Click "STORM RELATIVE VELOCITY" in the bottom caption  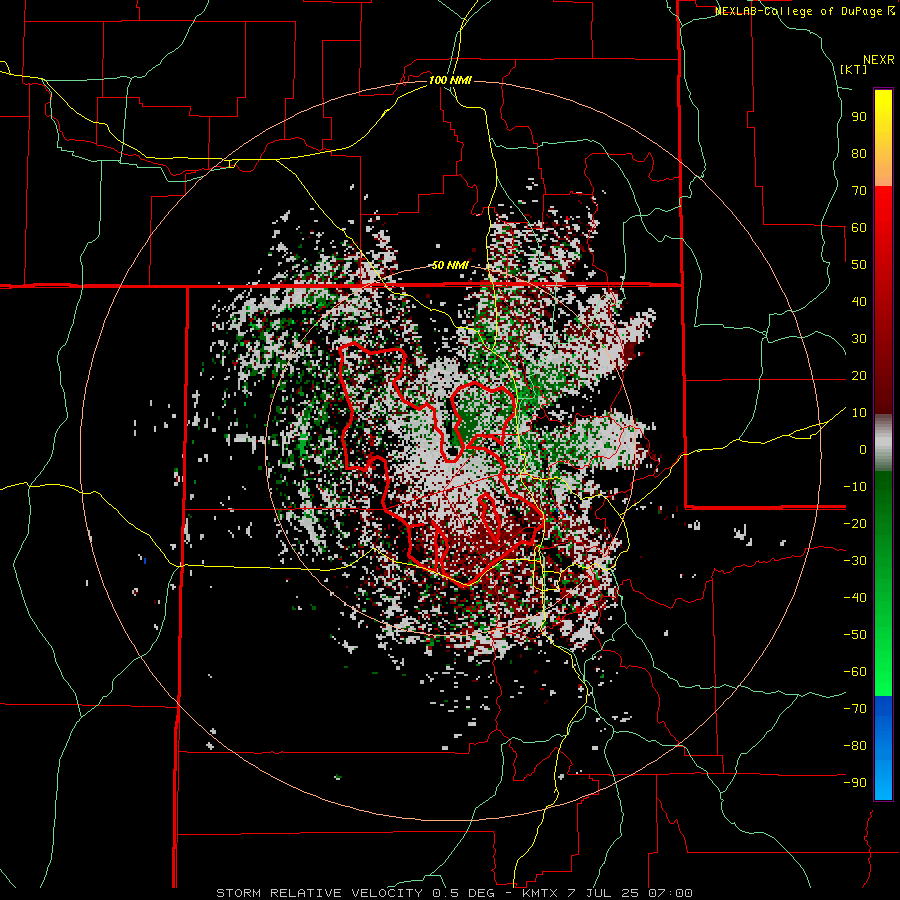pos(319,893)
